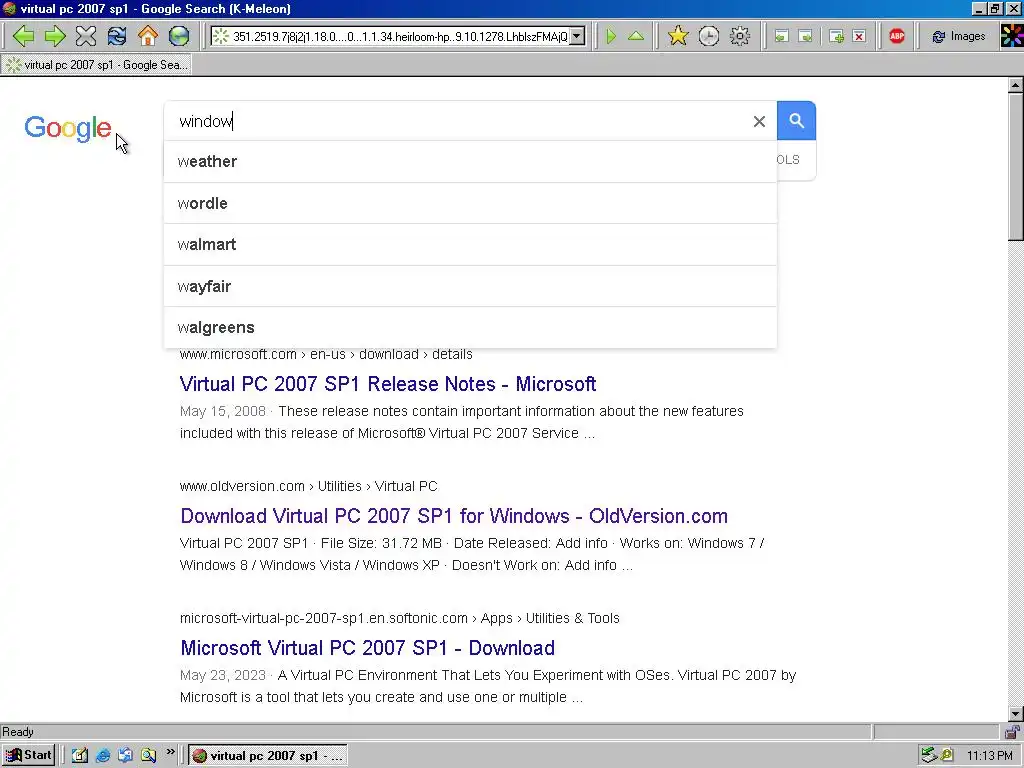Open preferences using the gear icon
Viewport: 1024px width, 768px height.
coord(739,36)
